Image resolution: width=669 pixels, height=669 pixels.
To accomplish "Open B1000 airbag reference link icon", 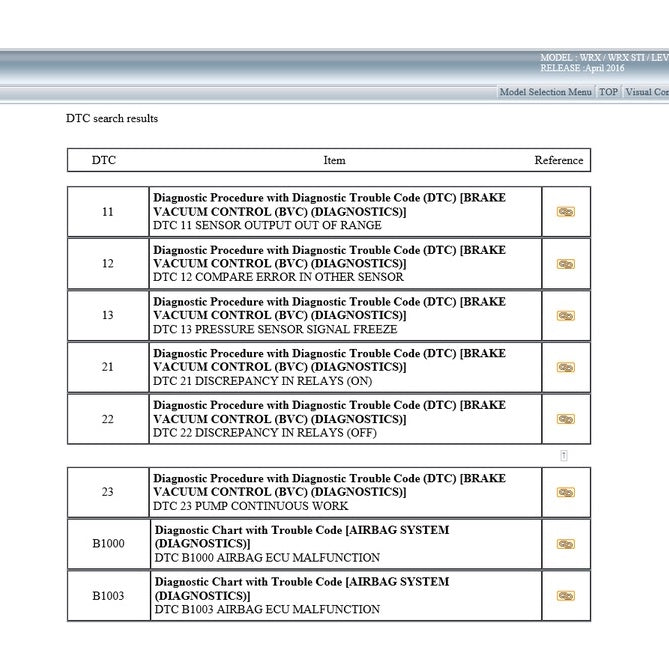I will click(565, 544).
